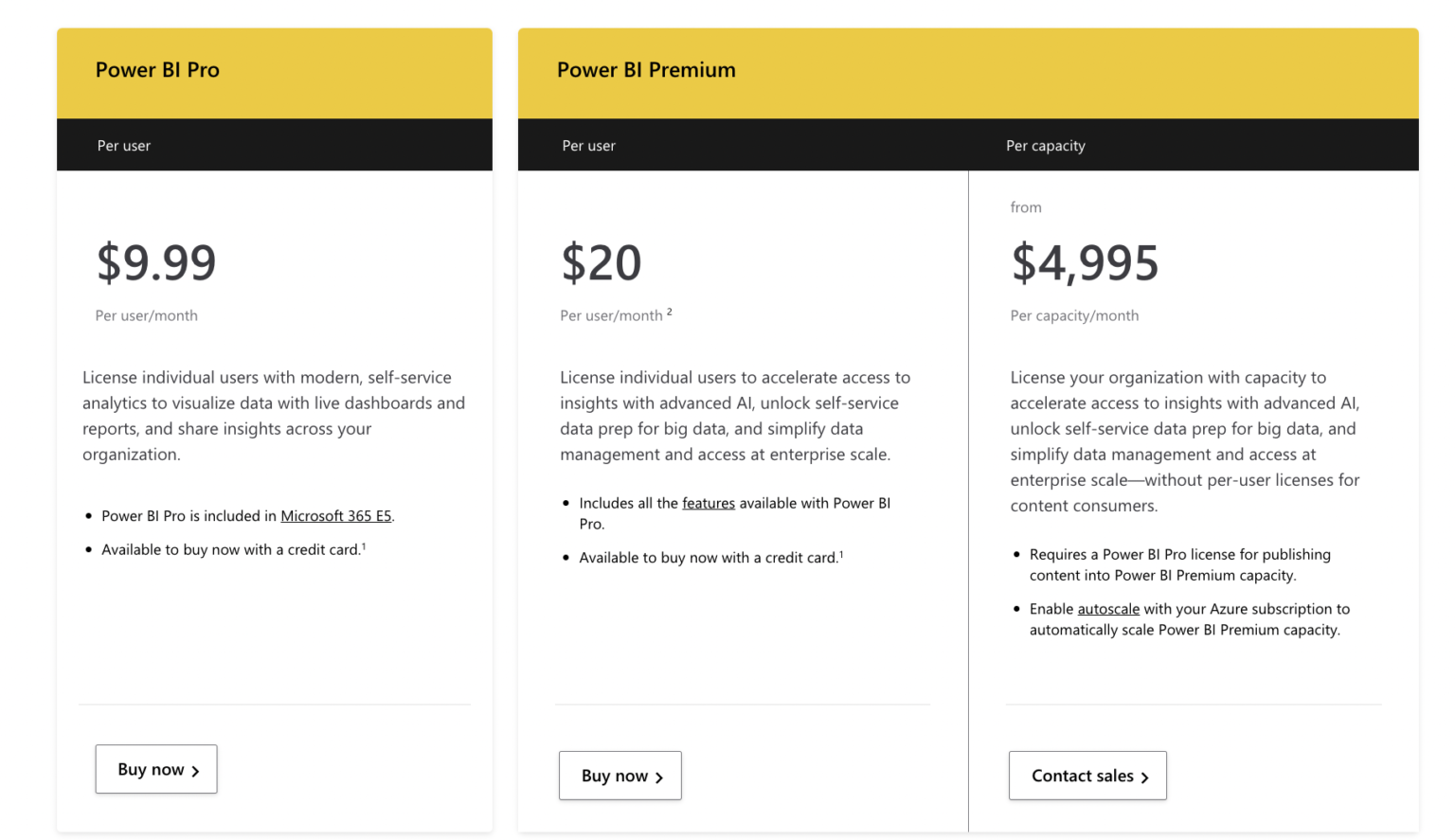Screen dimensions: 1455x840
Task: Click the from label above the capacity price
Action: click(1026, 206)
